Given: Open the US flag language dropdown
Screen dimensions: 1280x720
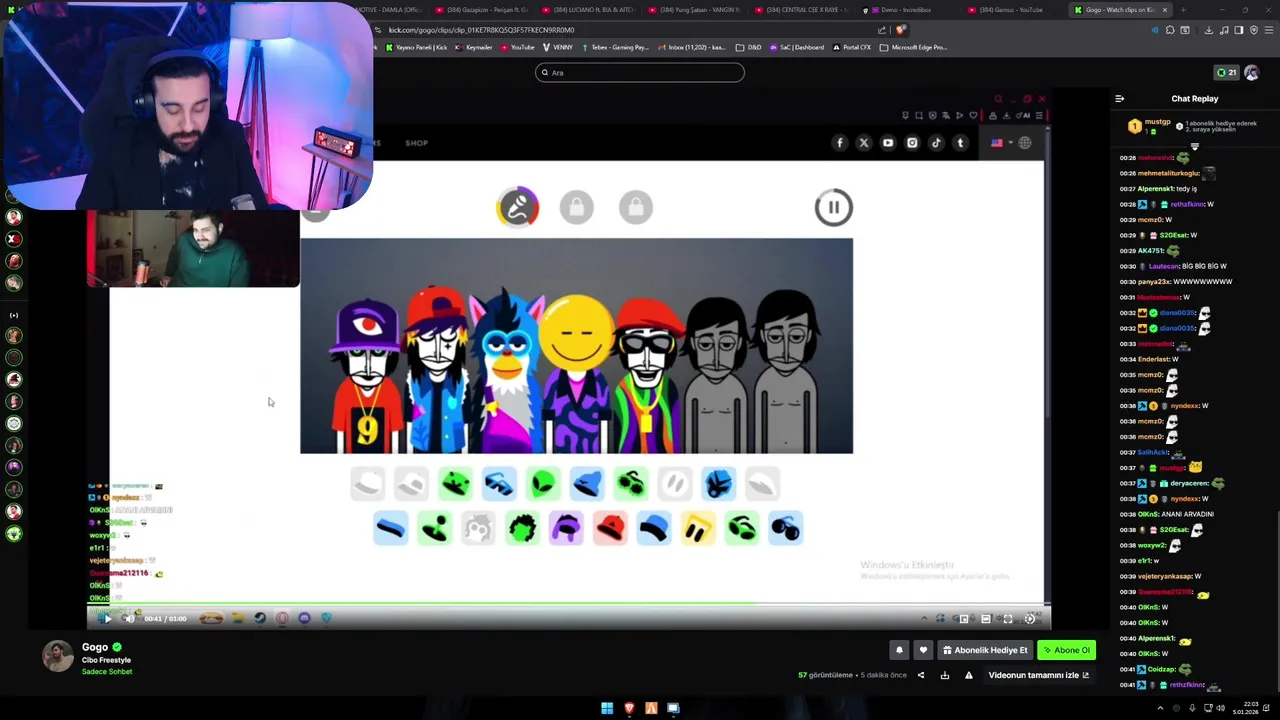Looking at the screenshot, I should (x=1001, y=143).
